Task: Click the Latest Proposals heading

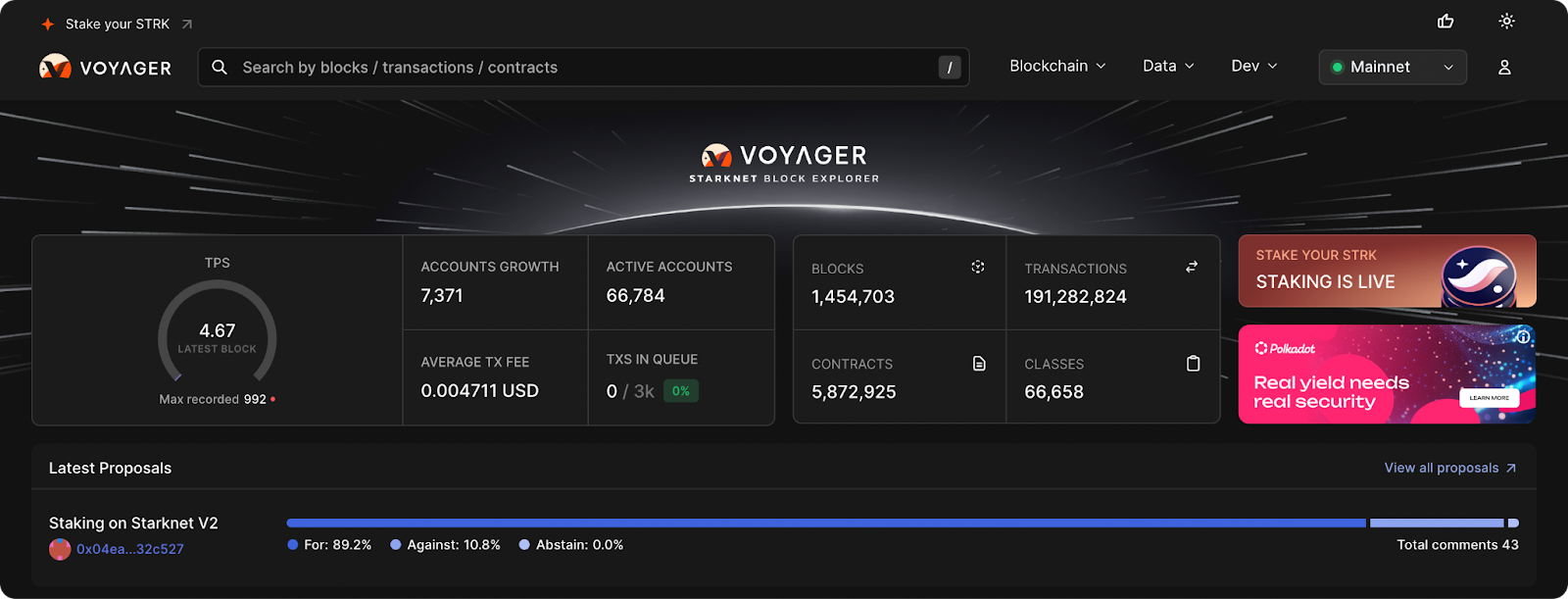Action: [x=110, y=469]
